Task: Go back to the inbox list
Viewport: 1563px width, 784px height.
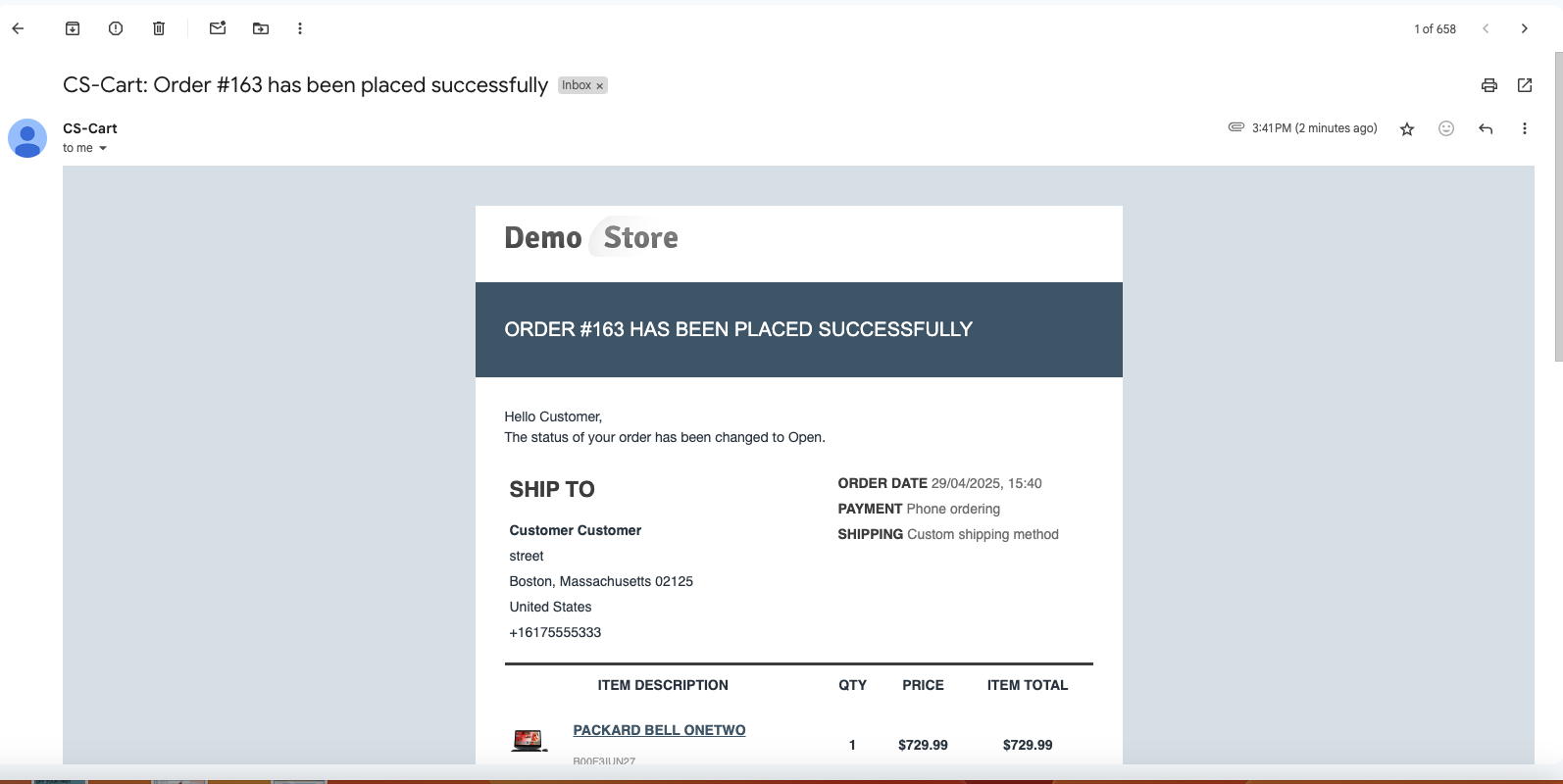Action: point(18,28)
